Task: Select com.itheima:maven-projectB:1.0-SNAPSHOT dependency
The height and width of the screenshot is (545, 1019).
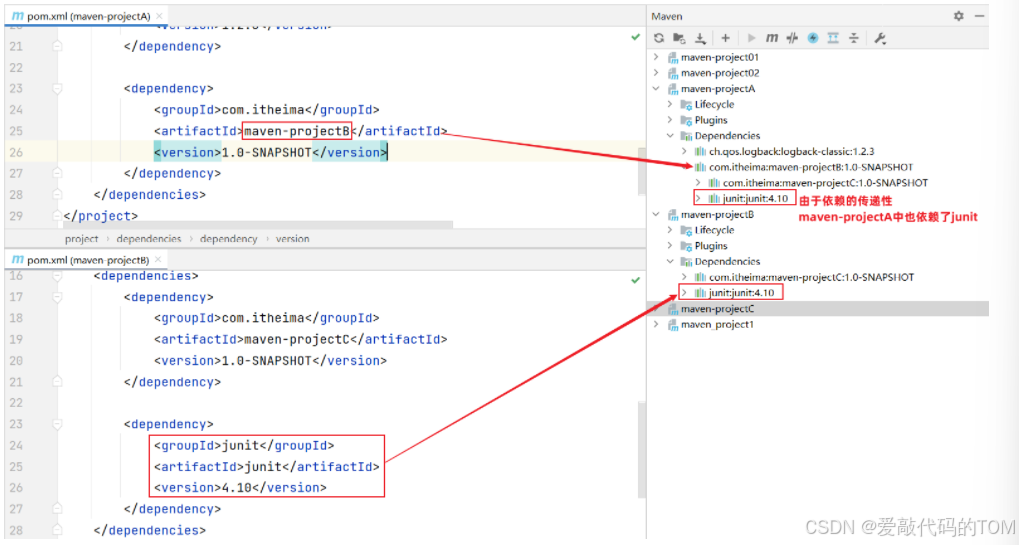Action: (x=811, y=167)
